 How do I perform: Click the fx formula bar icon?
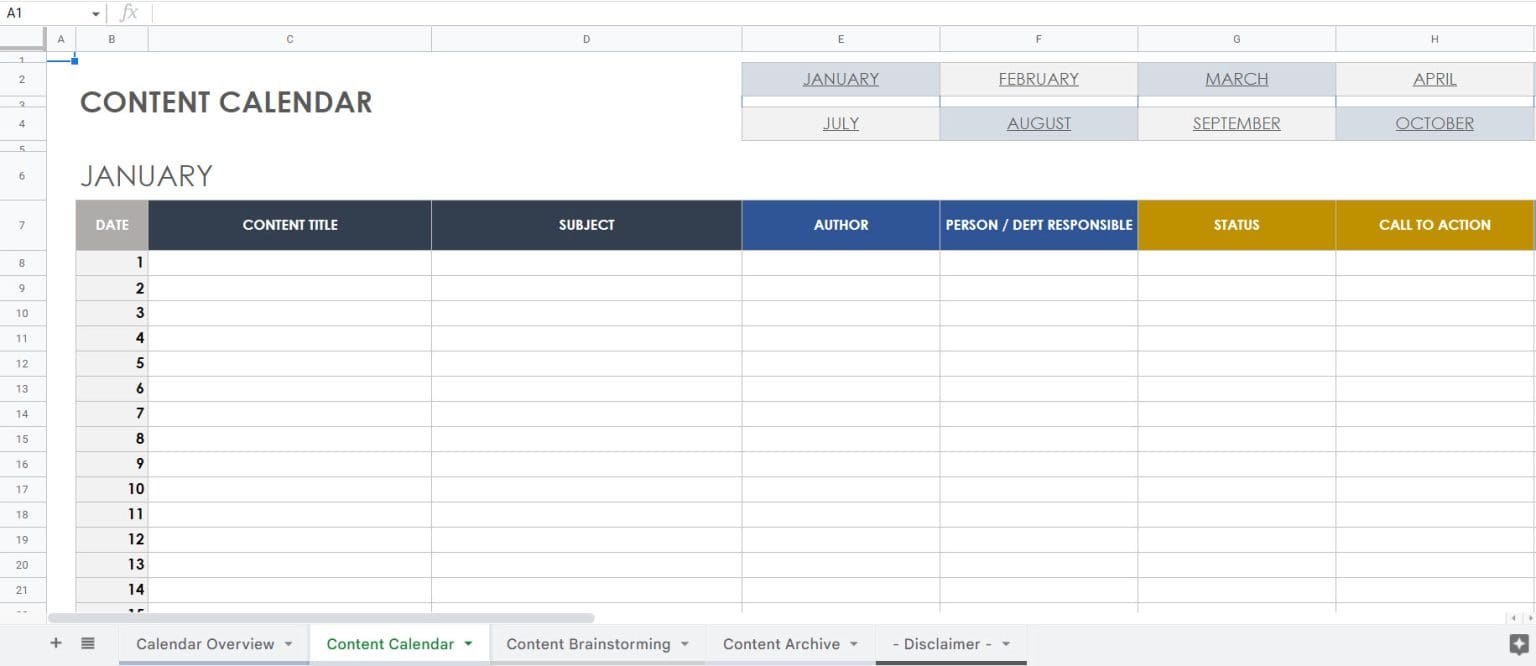pyautogui.click(x=128, y=13)
